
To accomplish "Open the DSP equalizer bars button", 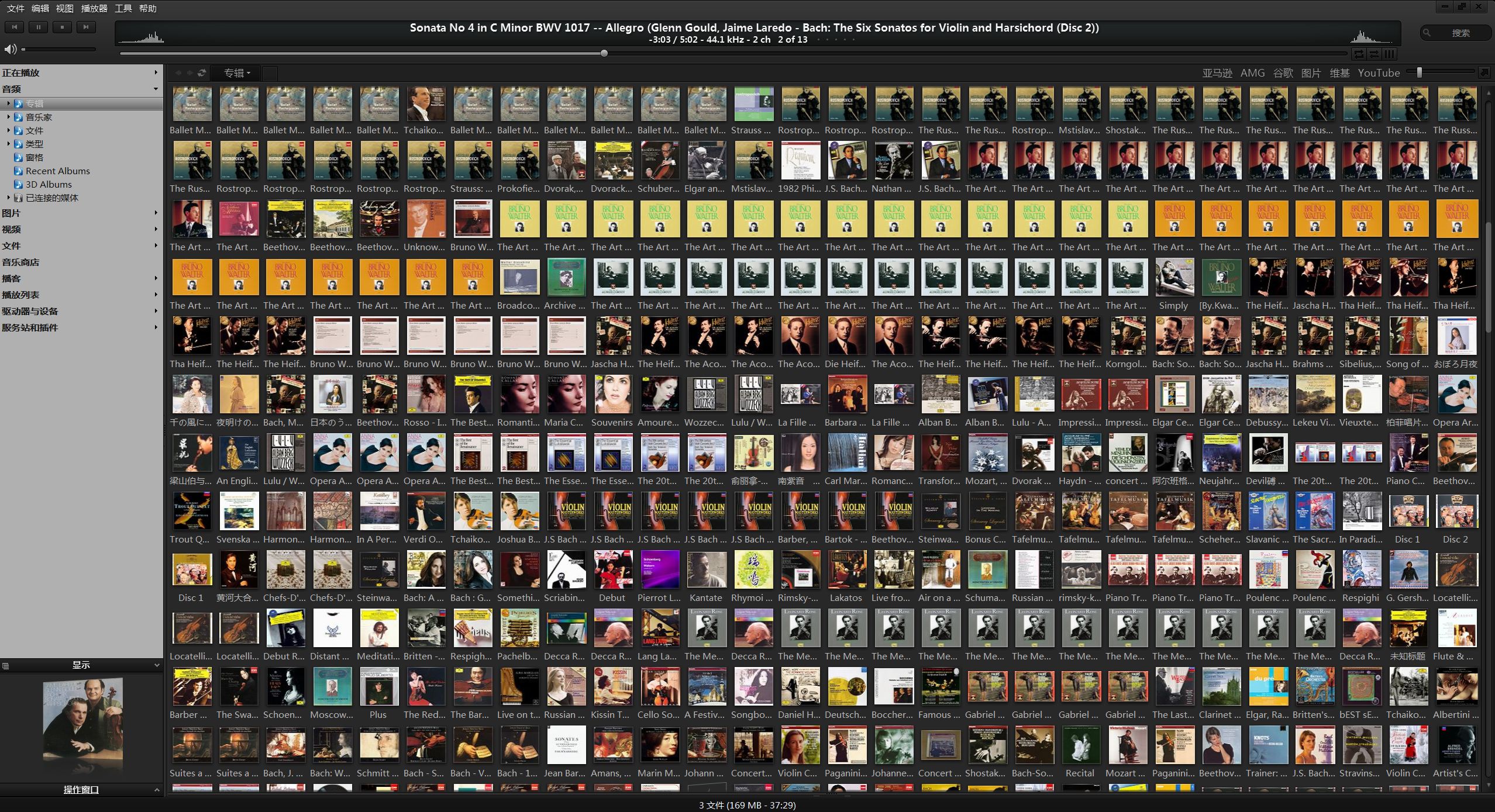I will (1390, 54).
